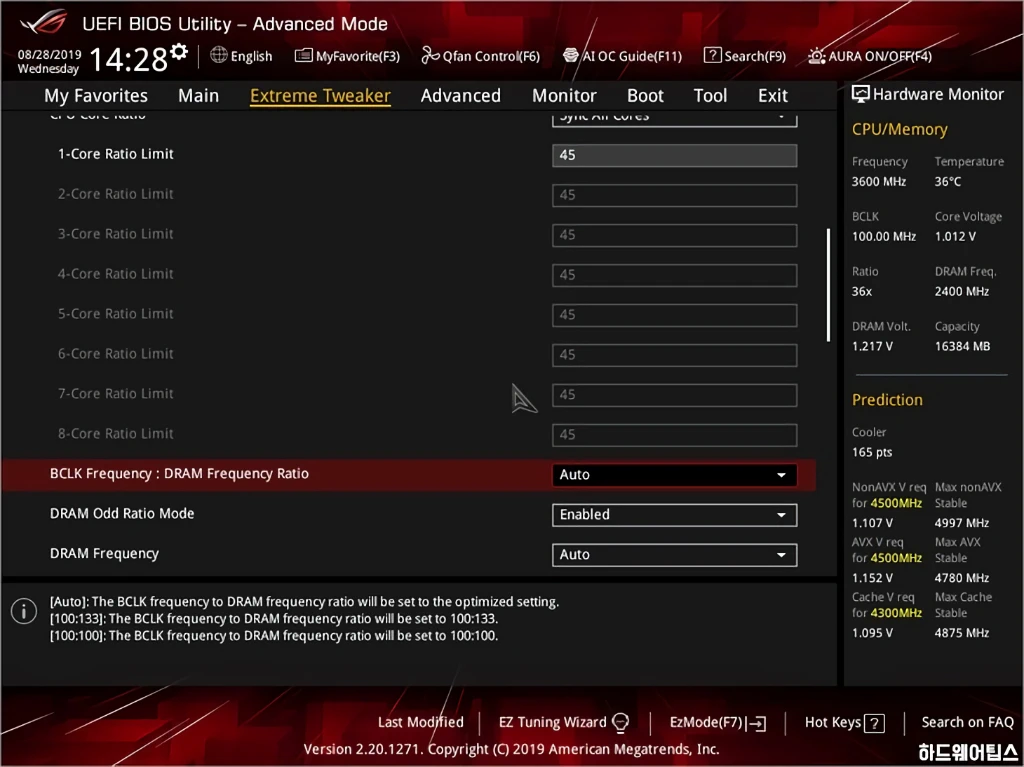1024x767 pixels.
Task: Open the CPU Core Ratio Sync All Cores dropdown
Action: (x=674, y=118)
